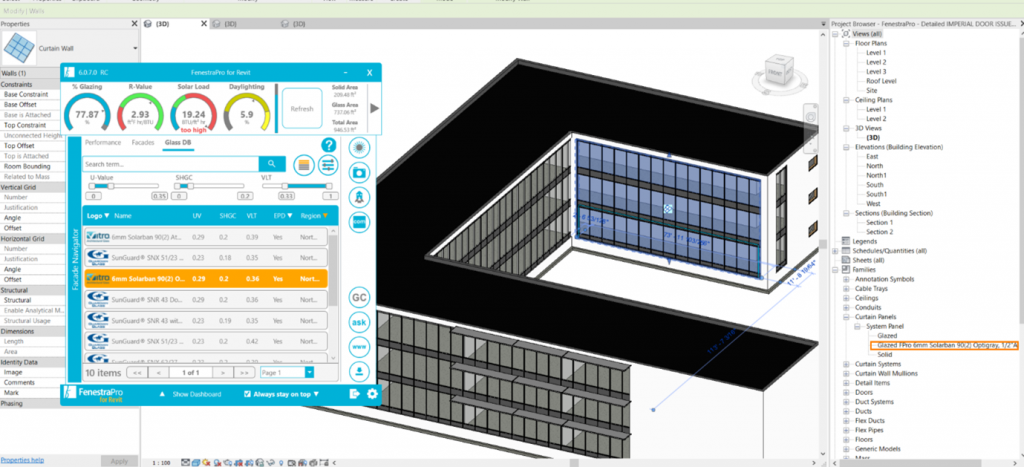
Task: Sort by the Logo column arrow
Action: 106,216
